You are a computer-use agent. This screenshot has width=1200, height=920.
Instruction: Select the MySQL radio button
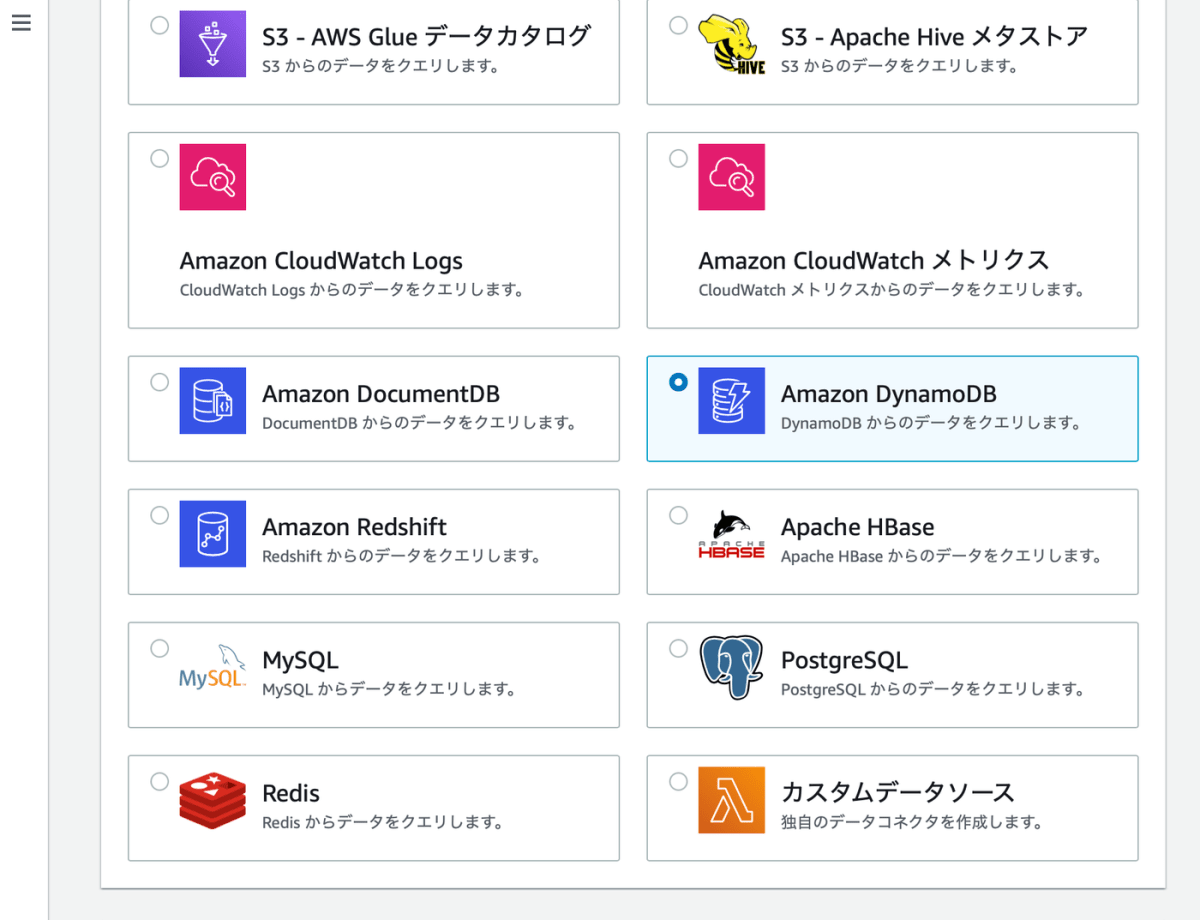(160, 648)
